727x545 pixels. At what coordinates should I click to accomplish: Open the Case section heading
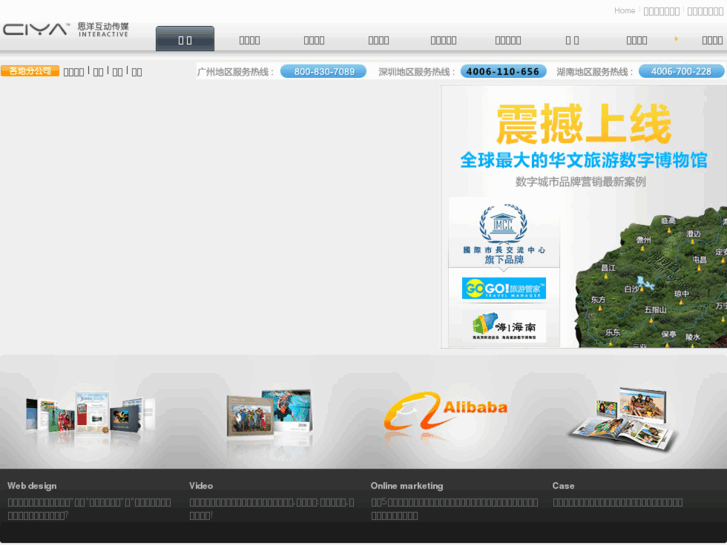[563, 486]
